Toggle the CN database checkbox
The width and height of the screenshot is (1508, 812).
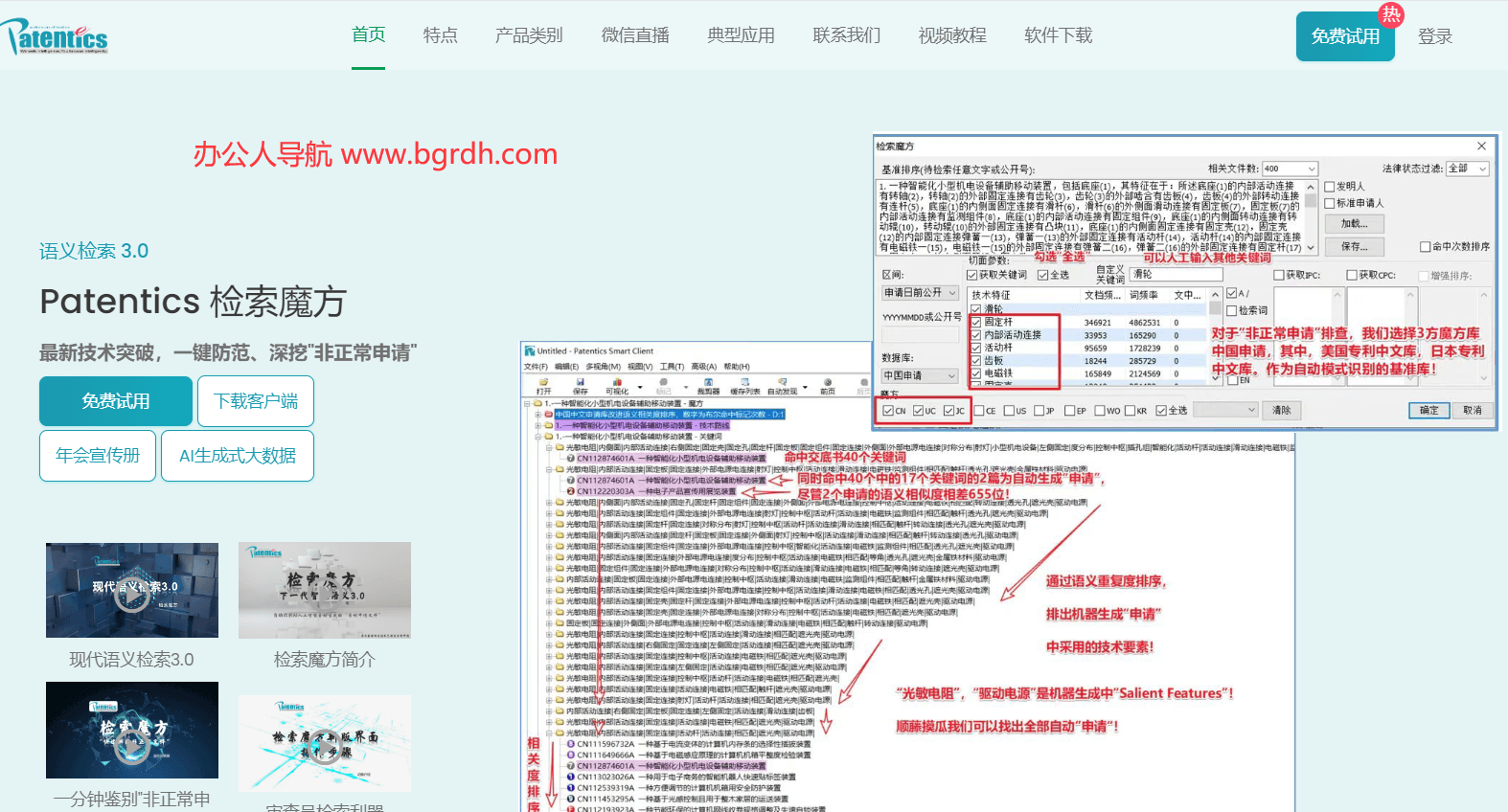pos(889,411)
